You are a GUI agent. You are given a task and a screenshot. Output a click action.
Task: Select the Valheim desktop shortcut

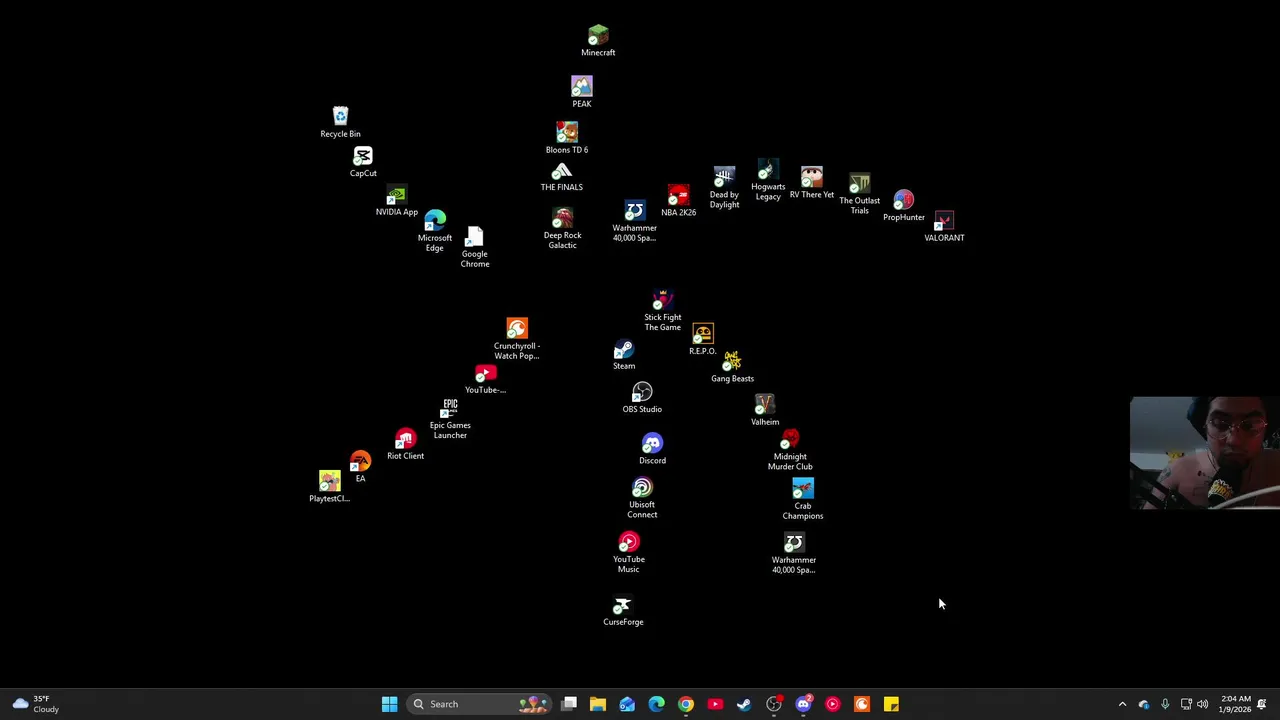(765, 410)
